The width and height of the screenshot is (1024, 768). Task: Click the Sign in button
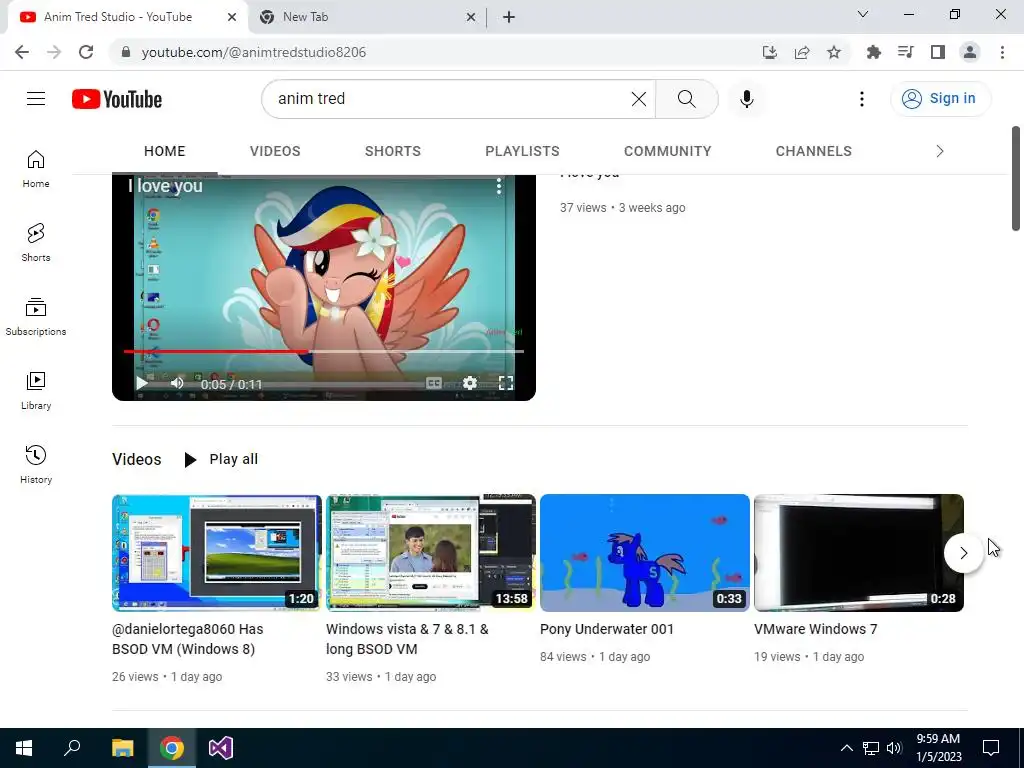(x=940, y=99)
